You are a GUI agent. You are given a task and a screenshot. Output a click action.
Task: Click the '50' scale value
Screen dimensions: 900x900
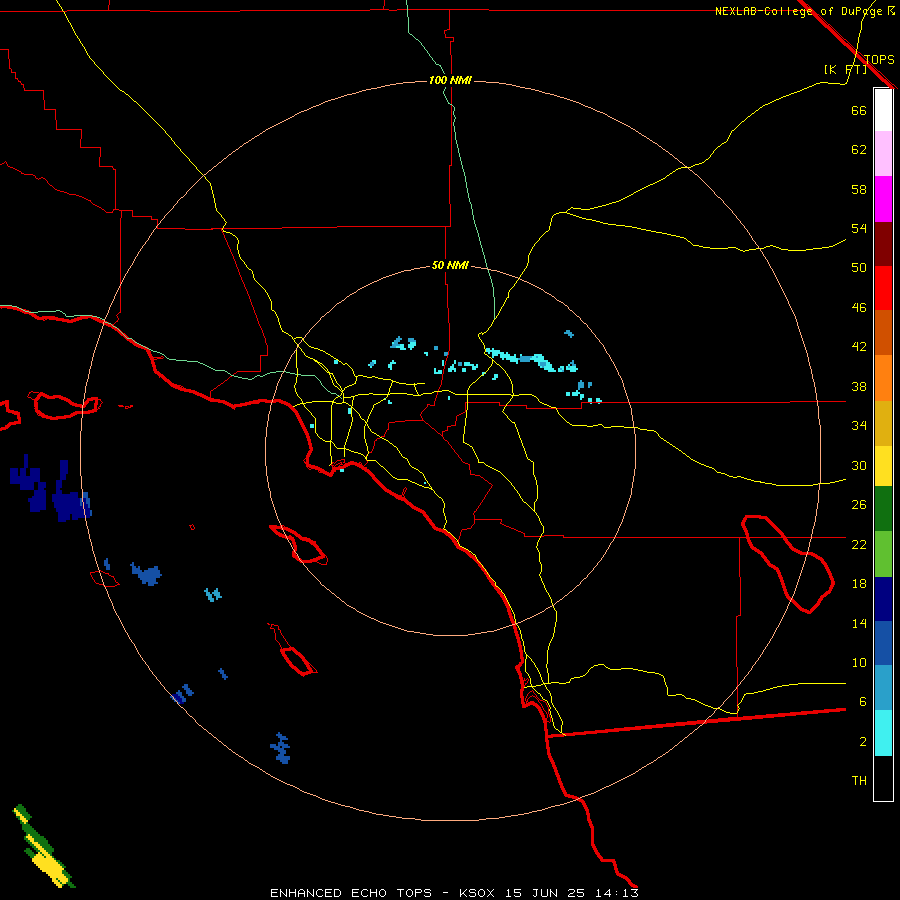859,268
